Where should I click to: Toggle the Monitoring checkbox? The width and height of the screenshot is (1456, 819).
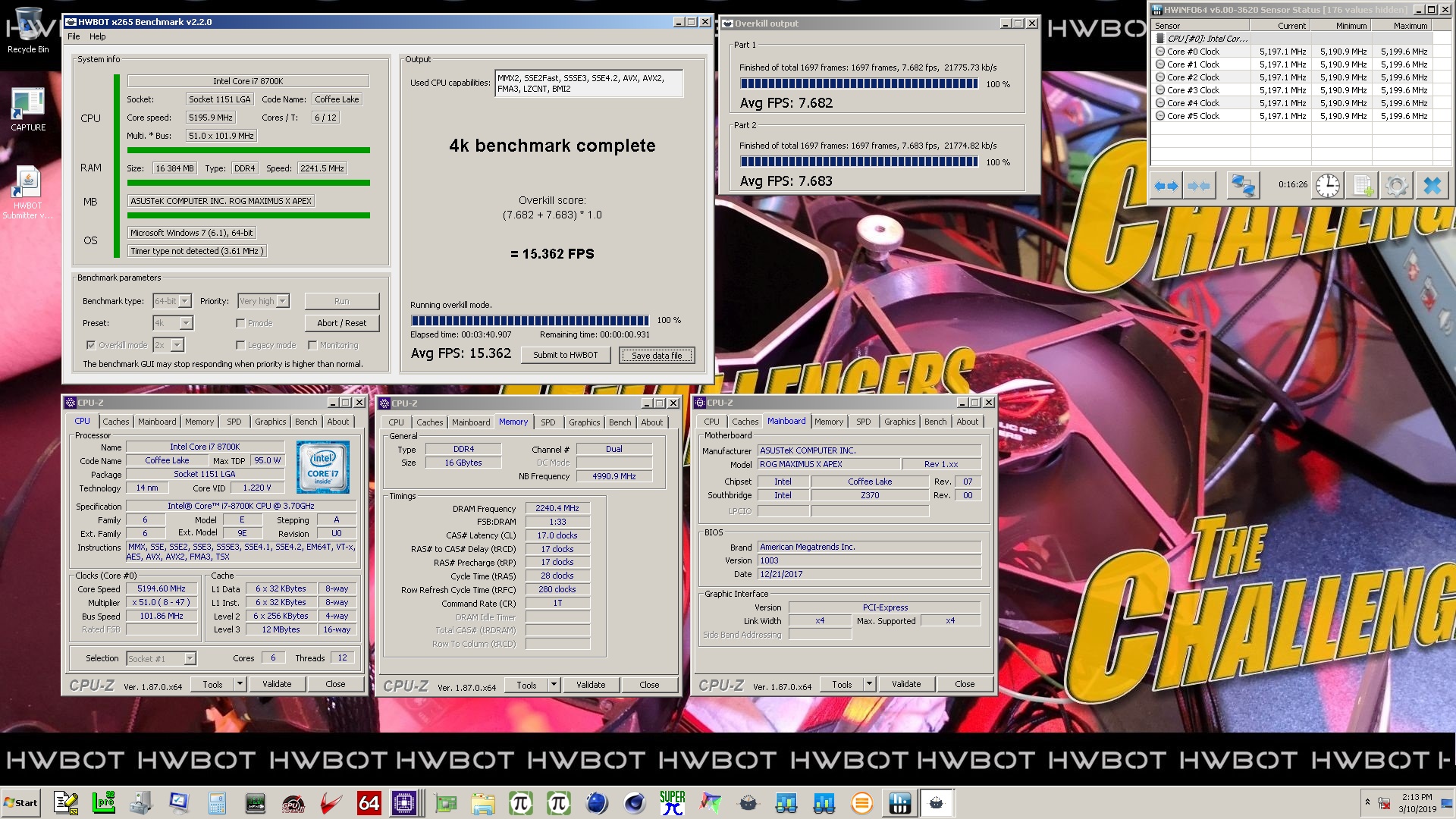tap(312, 345)
